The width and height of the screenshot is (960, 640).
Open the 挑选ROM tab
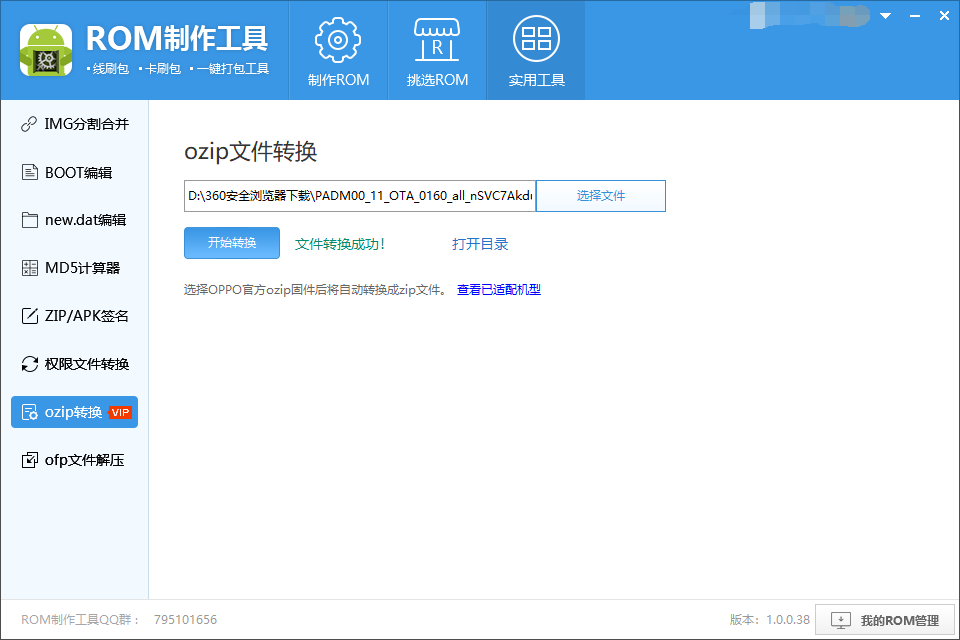437,50
